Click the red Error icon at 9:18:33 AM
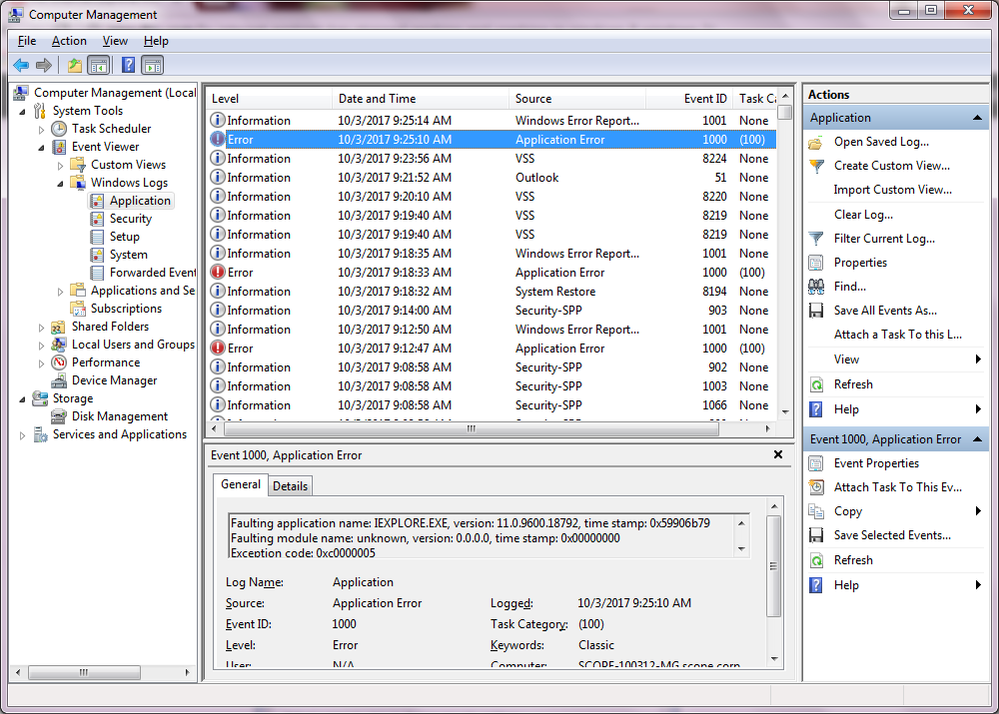 pos(218,272)
